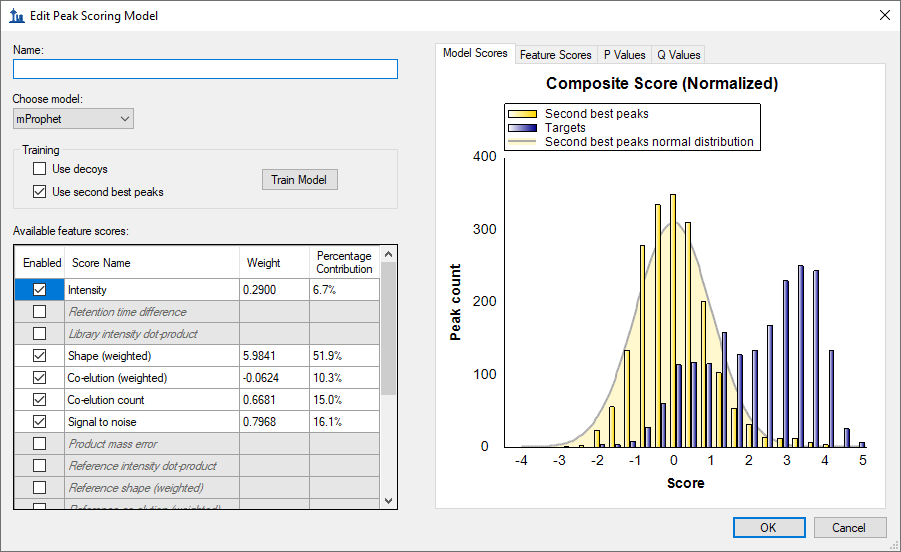Enable Retention time difference score
This screenshot has width=901, height=552.
click(x=40, y=312)
